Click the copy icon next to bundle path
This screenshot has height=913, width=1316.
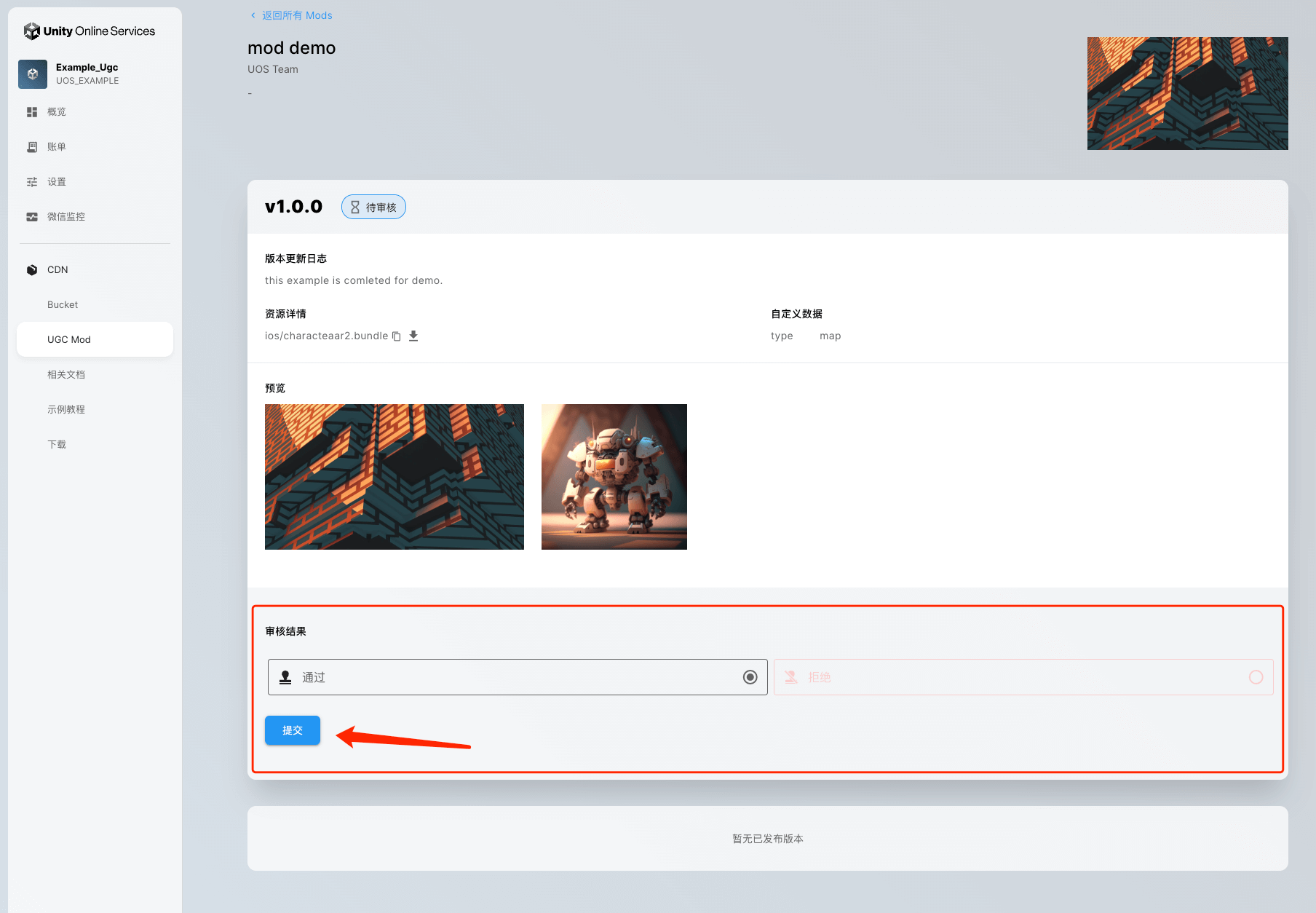pos(397,336)
